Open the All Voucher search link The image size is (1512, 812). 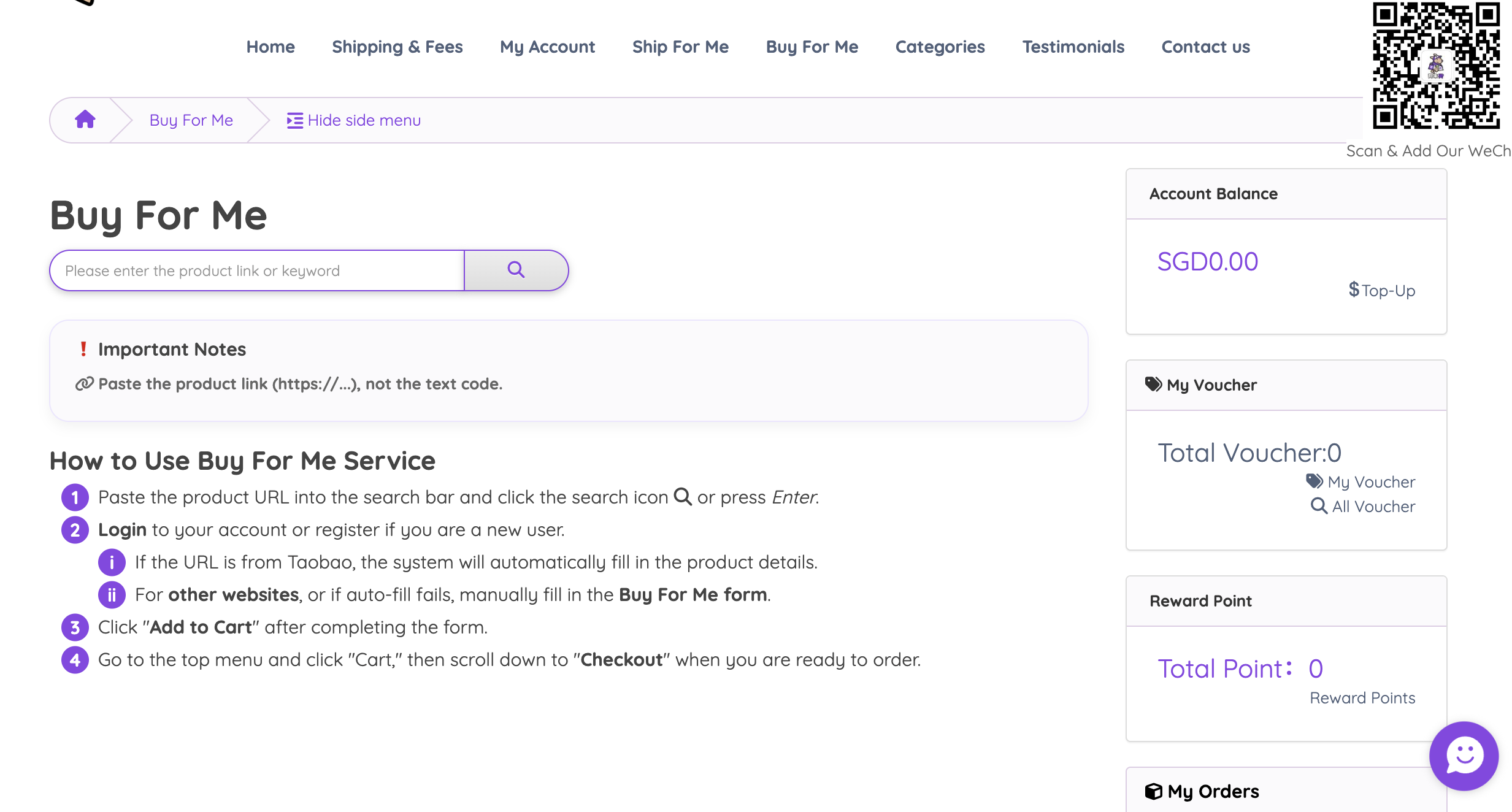1364,507
